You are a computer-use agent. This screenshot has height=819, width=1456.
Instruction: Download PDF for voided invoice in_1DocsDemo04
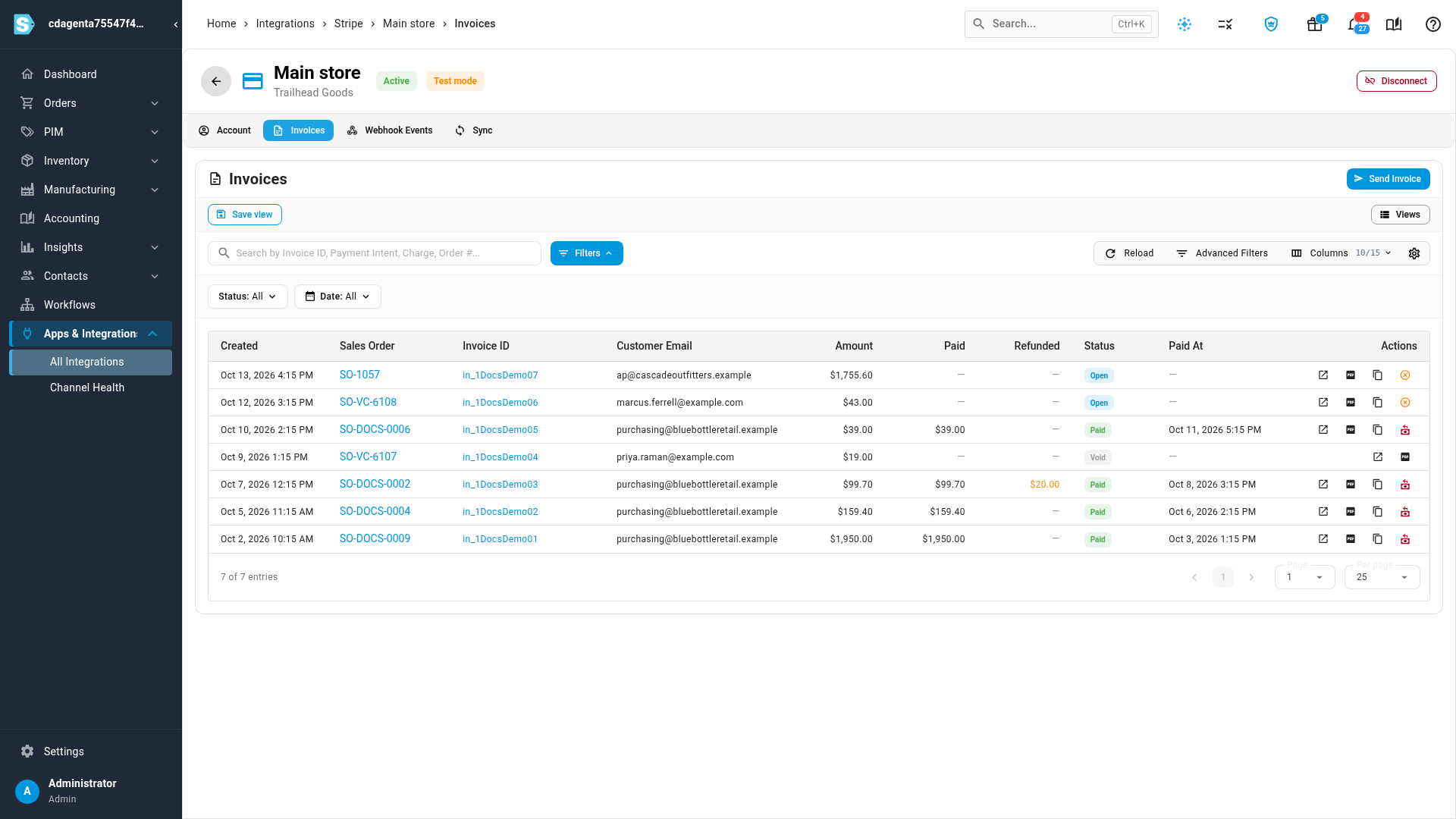click(1405, 457)
